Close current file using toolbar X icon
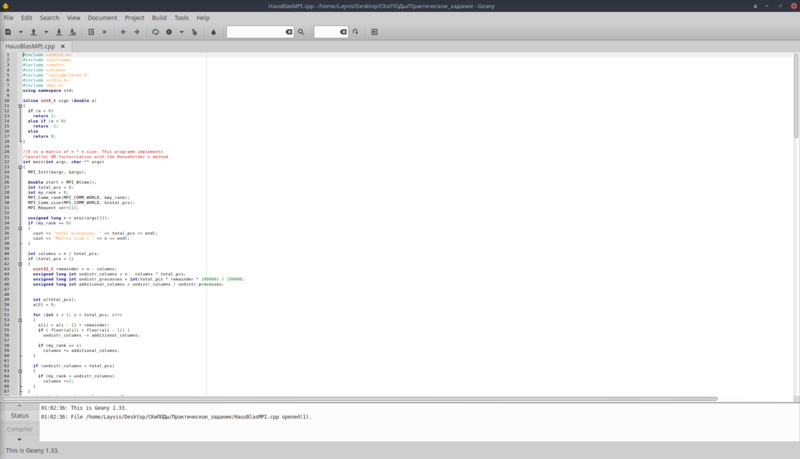Image resolution: width=800 pixels, height=459 pixels. coord(105,32)
